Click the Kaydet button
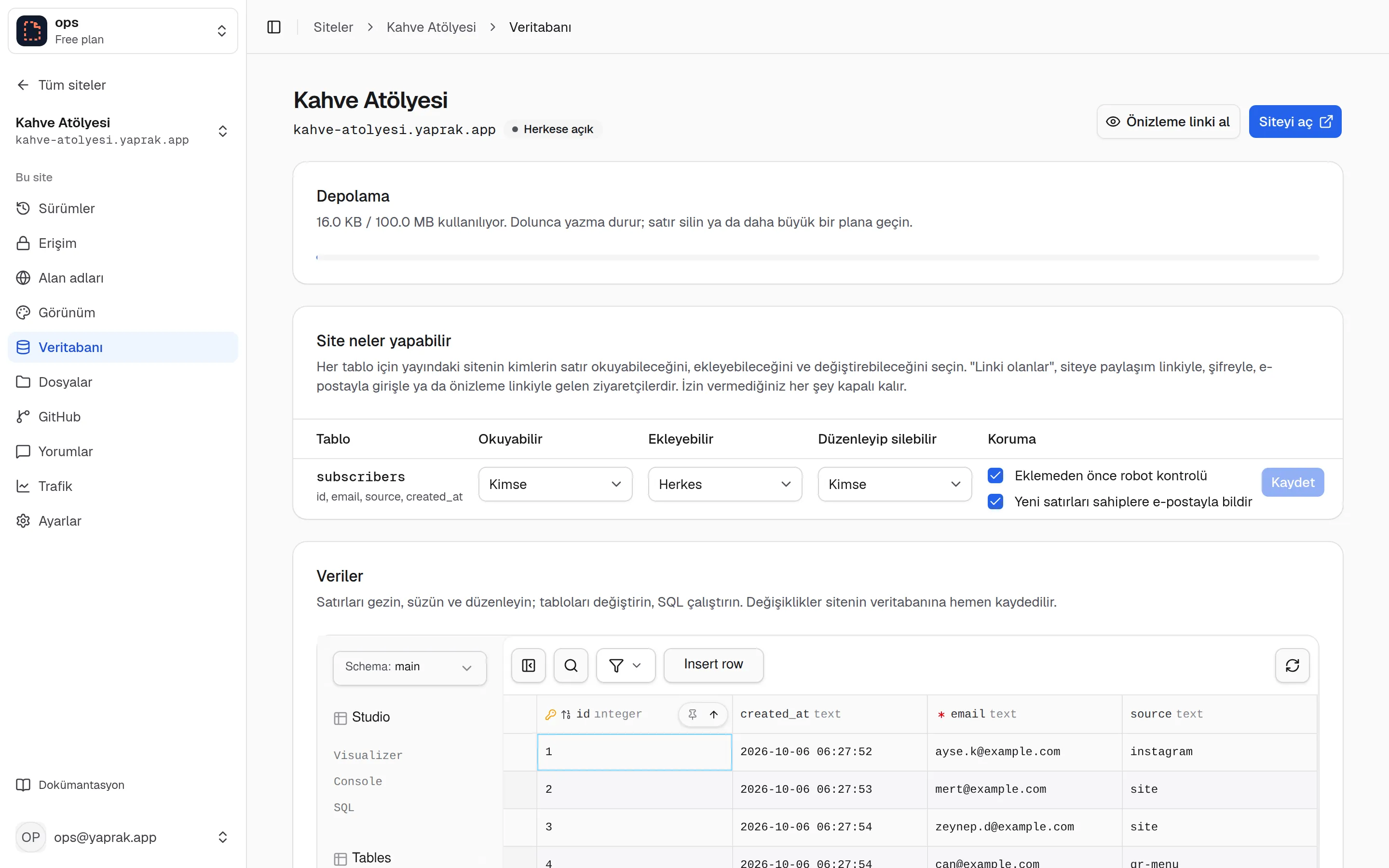The width and height of the screenshot is (1389, 868). point(1292,482)
